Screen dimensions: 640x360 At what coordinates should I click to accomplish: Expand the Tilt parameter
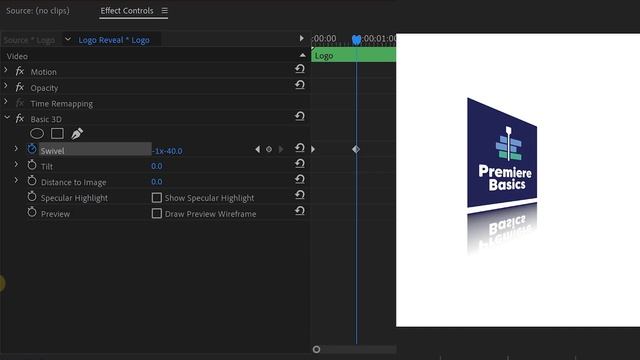(16, 164)
